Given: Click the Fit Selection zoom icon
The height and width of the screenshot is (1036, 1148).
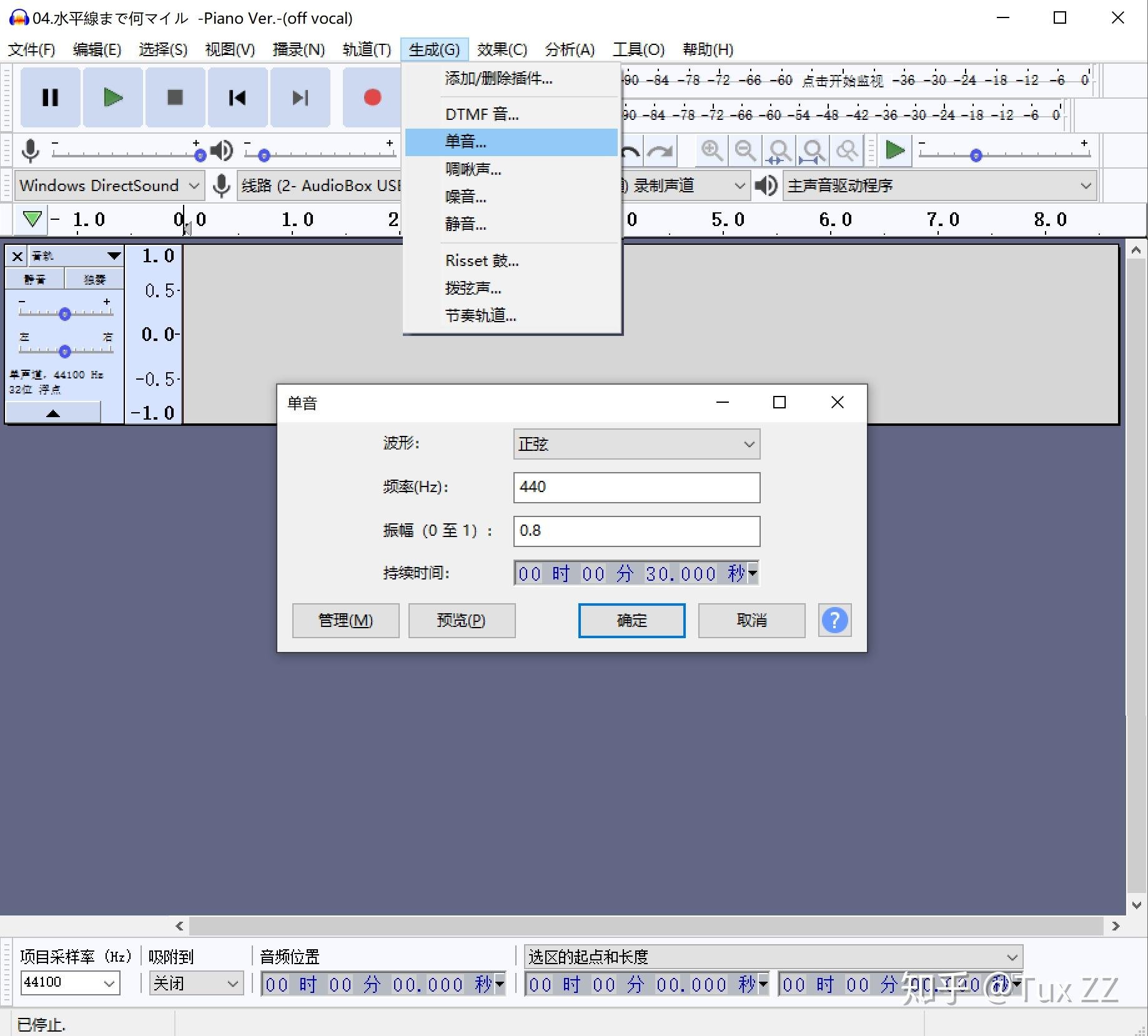Looking at the screenshot, I should pyautogui.click(x=779, y=150).
